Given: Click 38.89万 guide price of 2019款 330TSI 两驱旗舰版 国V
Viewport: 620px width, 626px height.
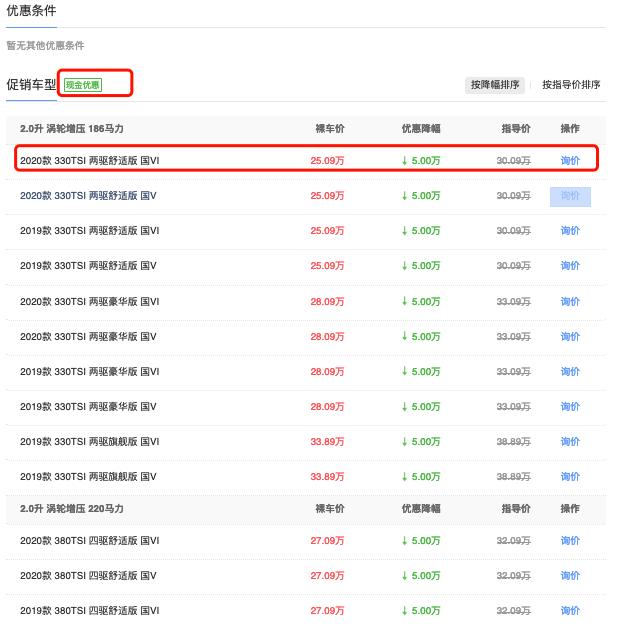Looking at the screenshot, I should [513, 477].
